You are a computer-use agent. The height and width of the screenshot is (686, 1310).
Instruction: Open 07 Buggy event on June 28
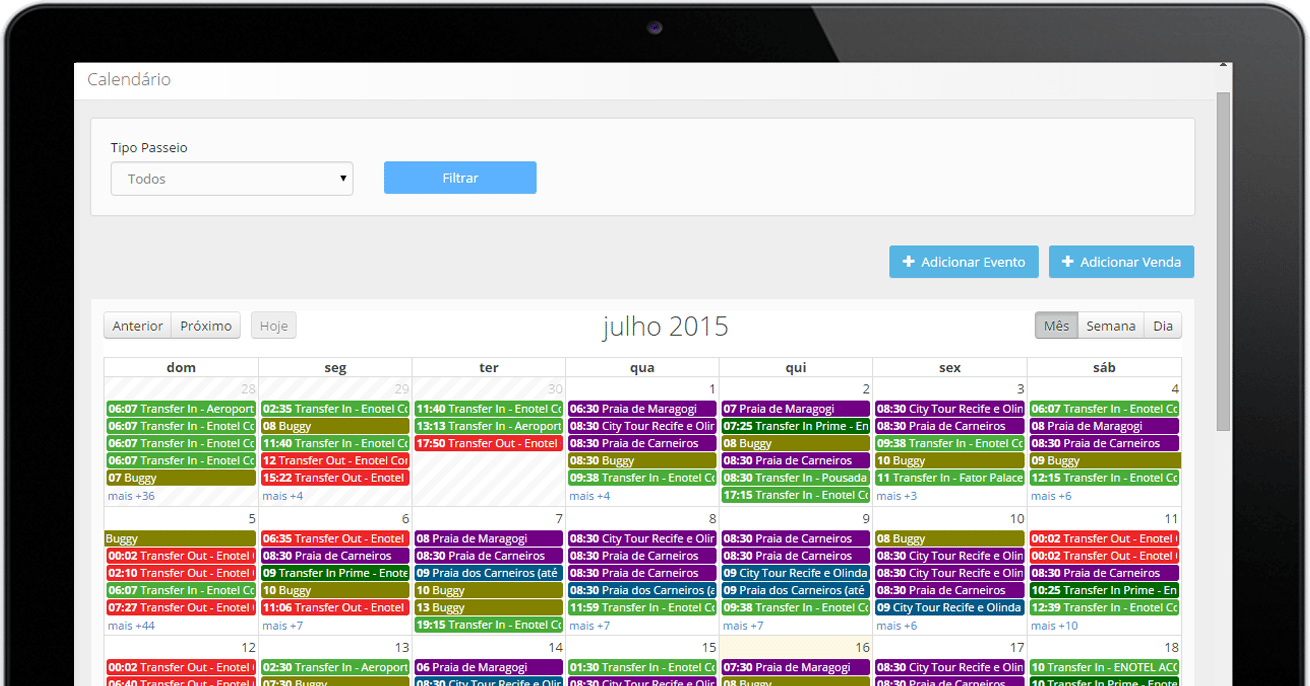coord(181,478)
